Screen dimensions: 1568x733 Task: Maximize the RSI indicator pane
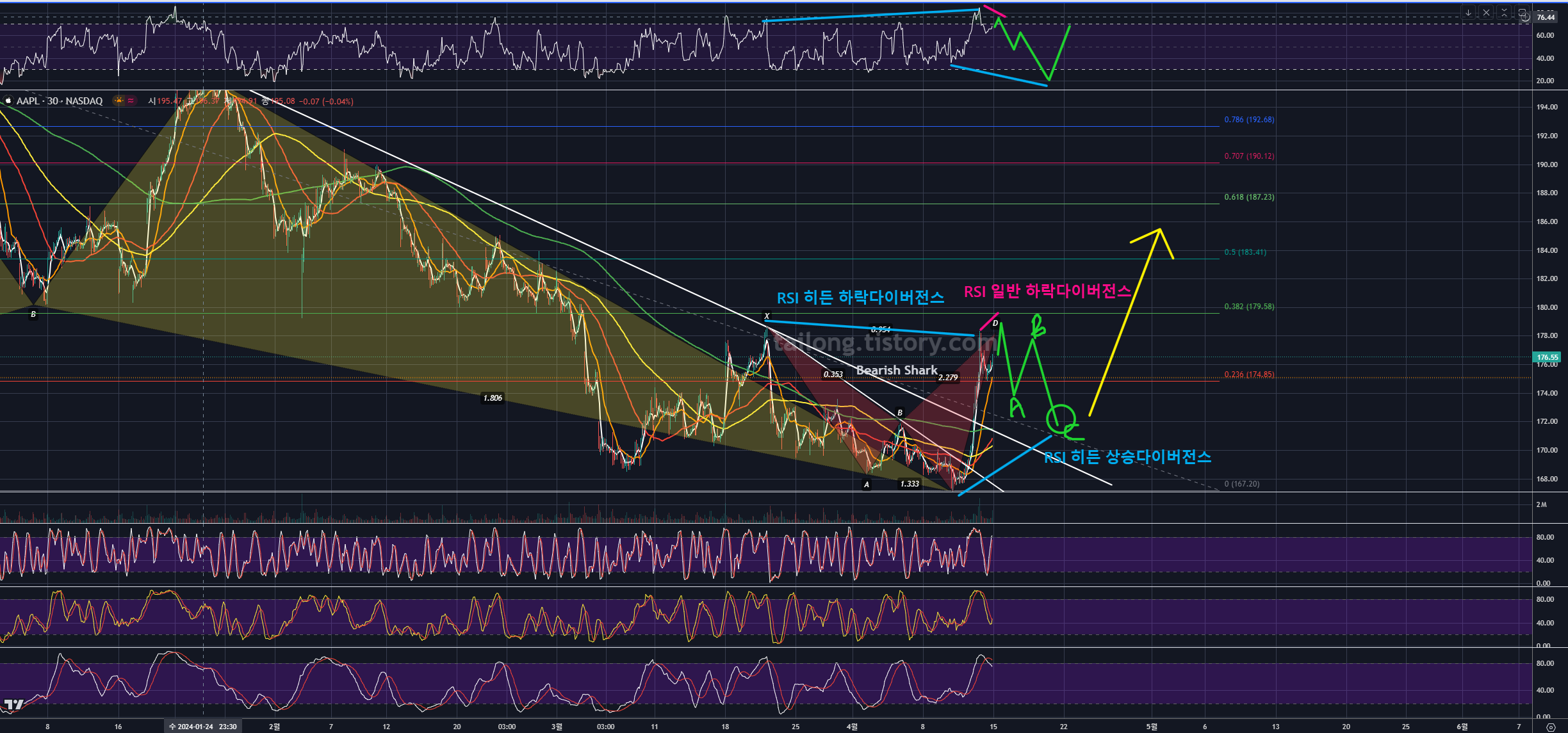(x=1522, y=12)
